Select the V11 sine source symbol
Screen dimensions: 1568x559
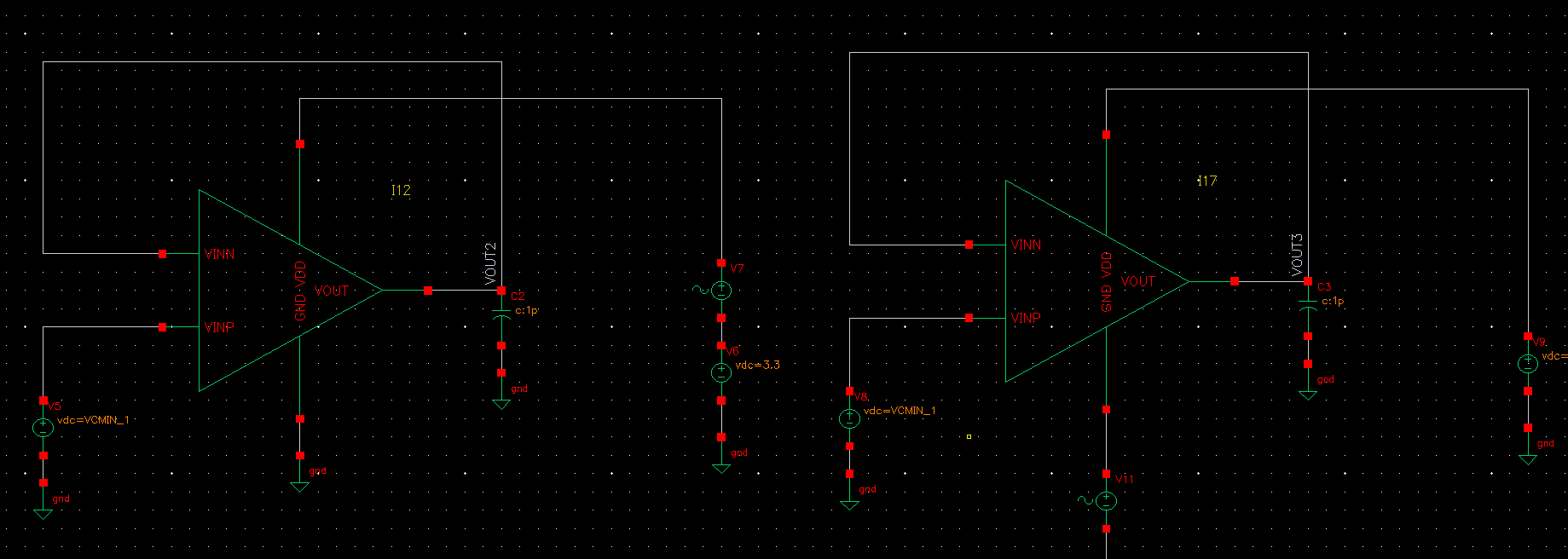(1106, 501)
